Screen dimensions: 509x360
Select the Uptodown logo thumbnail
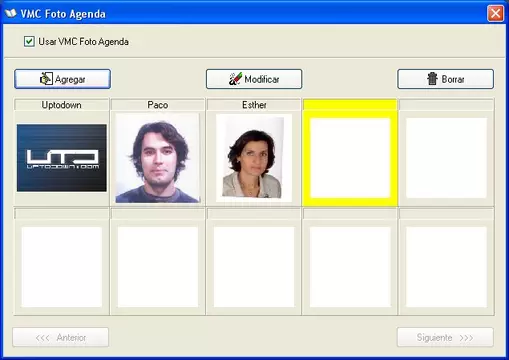click(x=62, y=158)
